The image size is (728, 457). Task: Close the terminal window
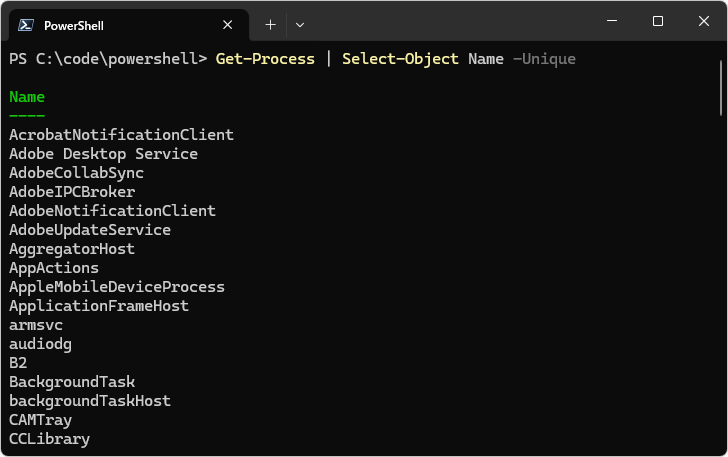[704, 21]
